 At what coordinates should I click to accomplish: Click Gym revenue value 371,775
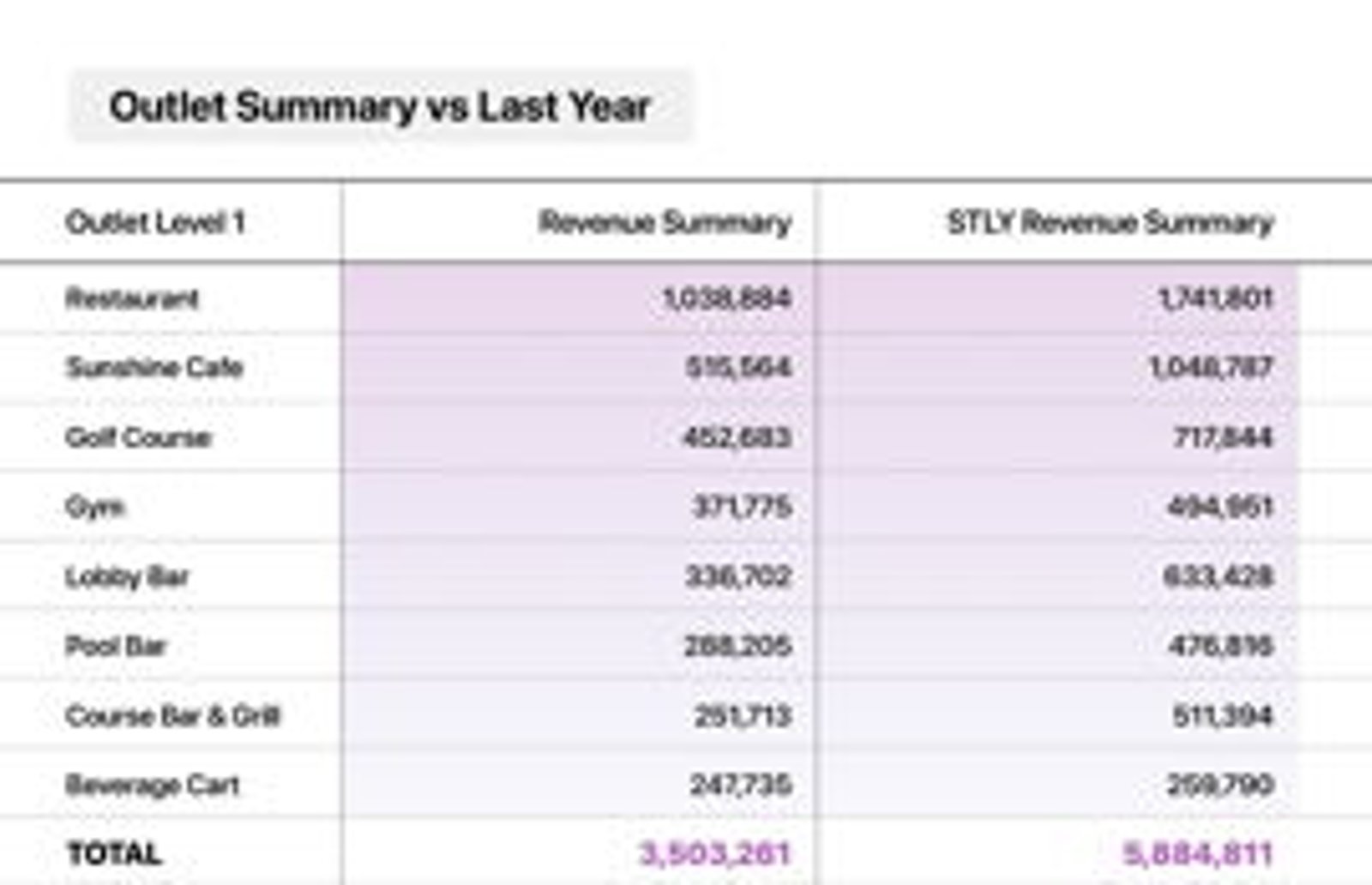[x=742, y=507]
